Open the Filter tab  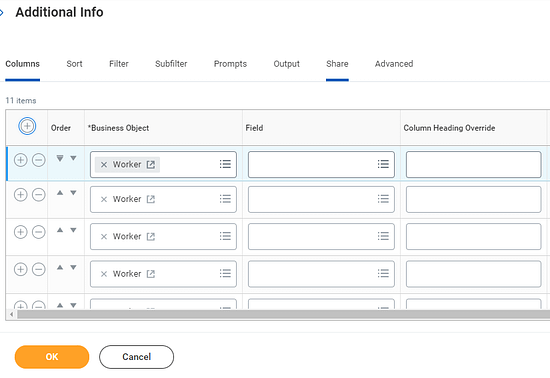point(119,64)
